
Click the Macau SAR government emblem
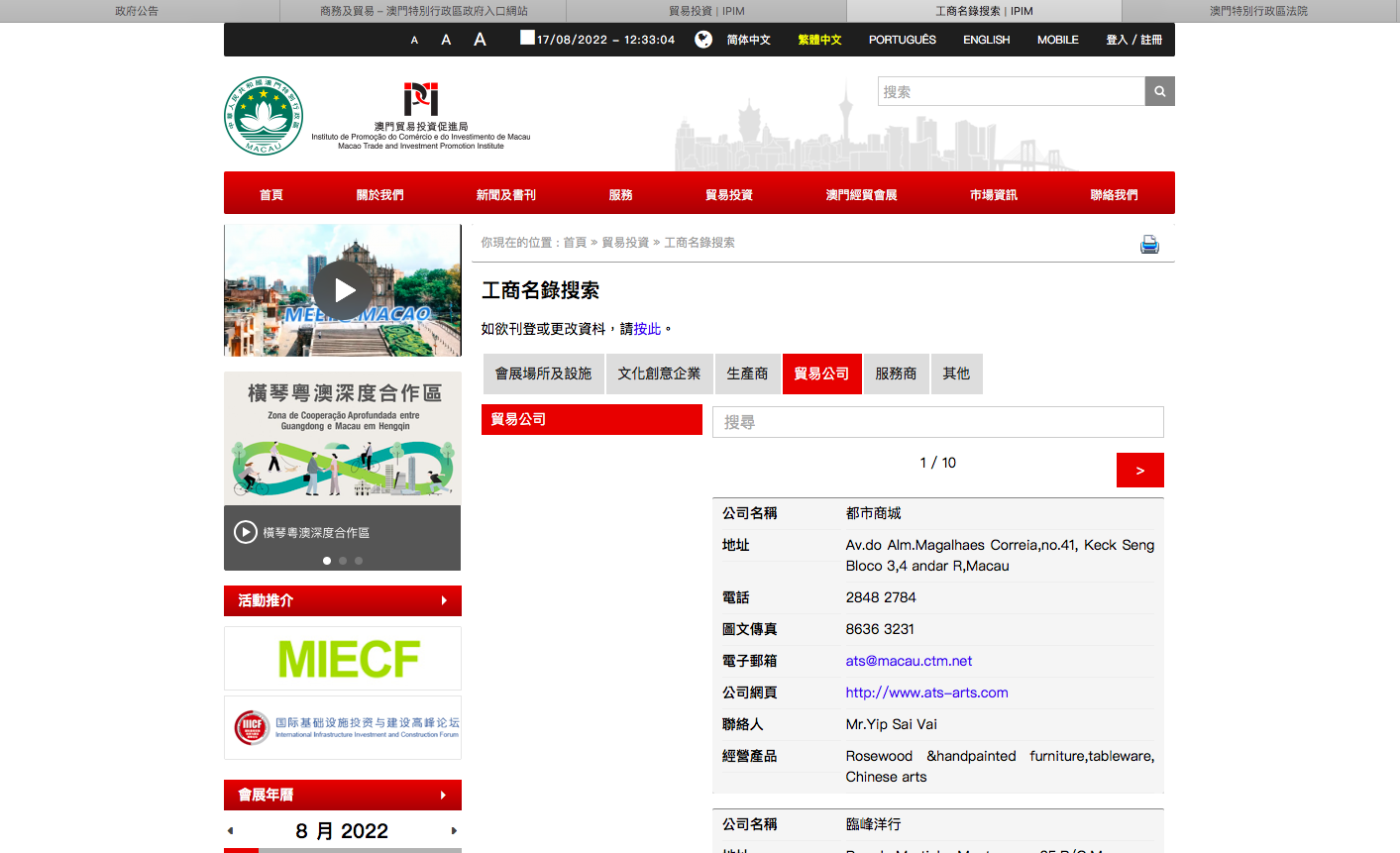tap(264, 116)
